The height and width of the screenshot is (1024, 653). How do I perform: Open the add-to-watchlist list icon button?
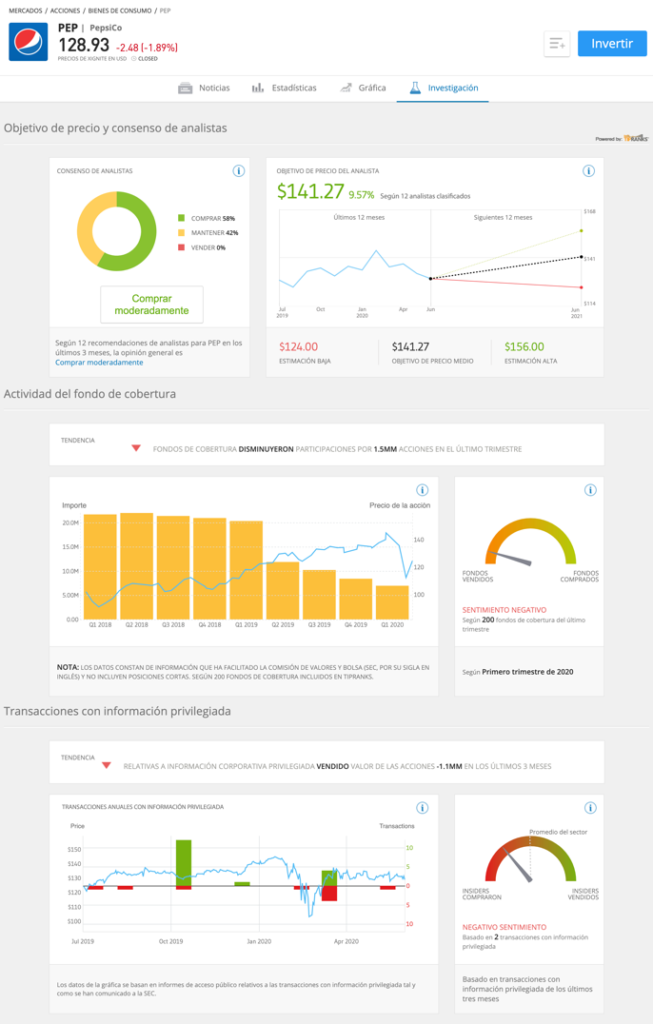pyautogui.click(x=557, y=44)
